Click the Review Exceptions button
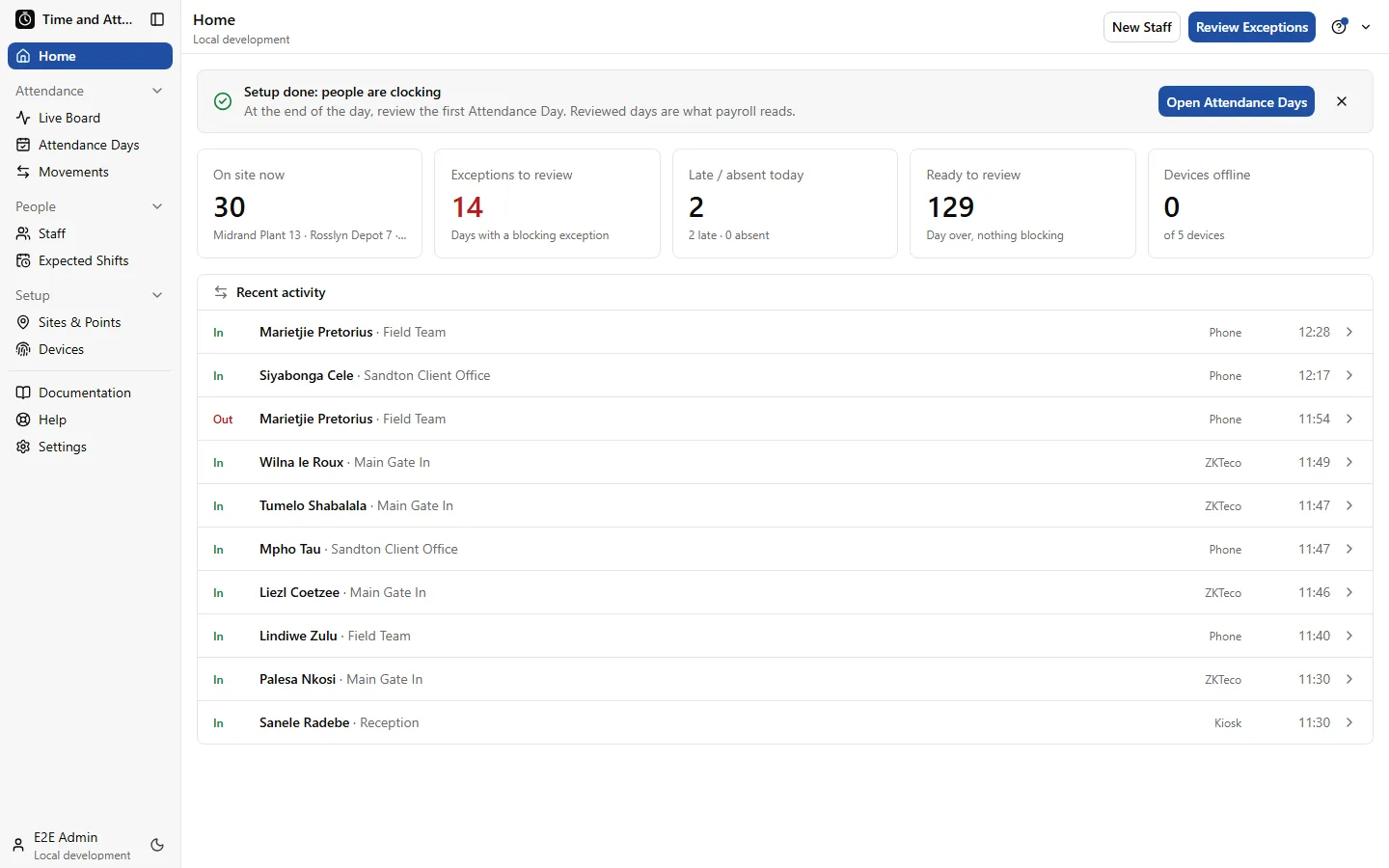Viewport: 1389px width, 868px height. (1252, 27)
